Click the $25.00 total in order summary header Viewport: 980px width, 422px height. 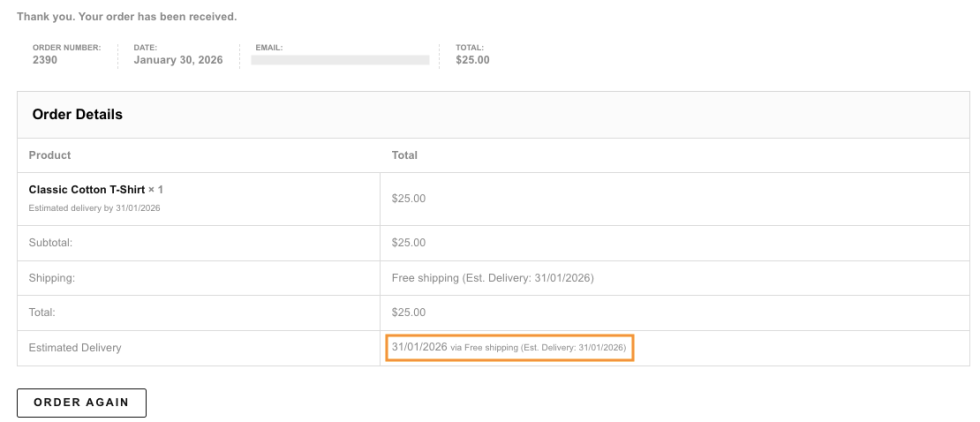point(473,60)
